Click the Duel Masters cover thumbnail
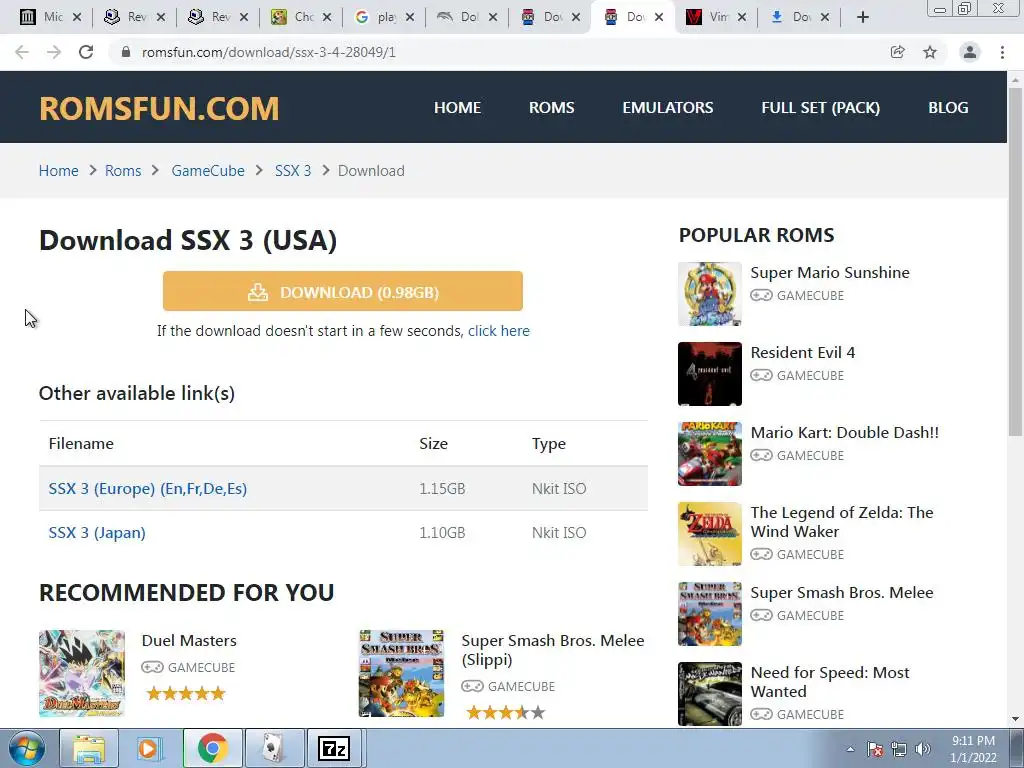The image size is (1024, 768). click(82, 673)
